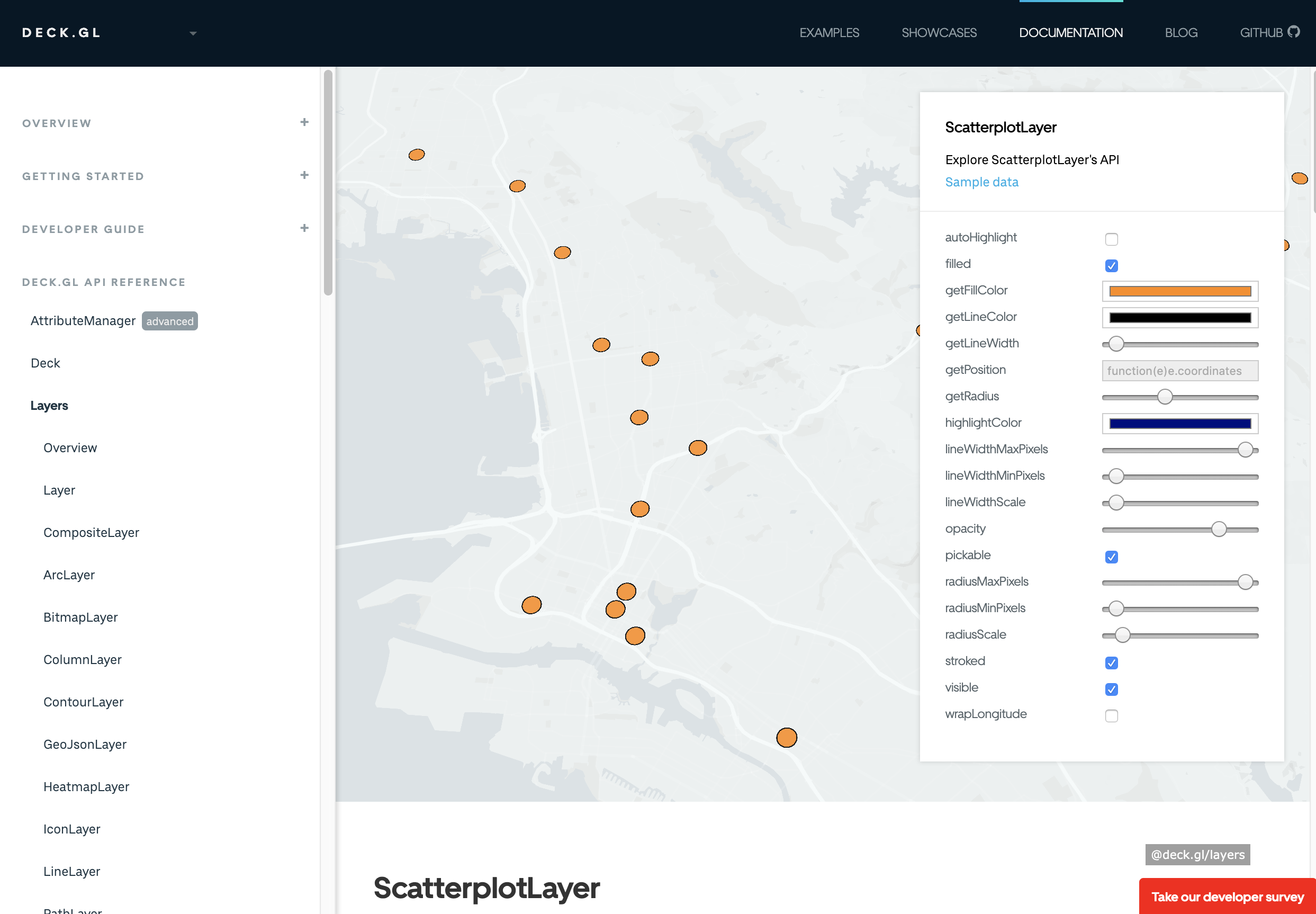1316x914 pixels.
Task: Click the getPosition function input field
Action: pyautogui.click(x=1179, y=371)
